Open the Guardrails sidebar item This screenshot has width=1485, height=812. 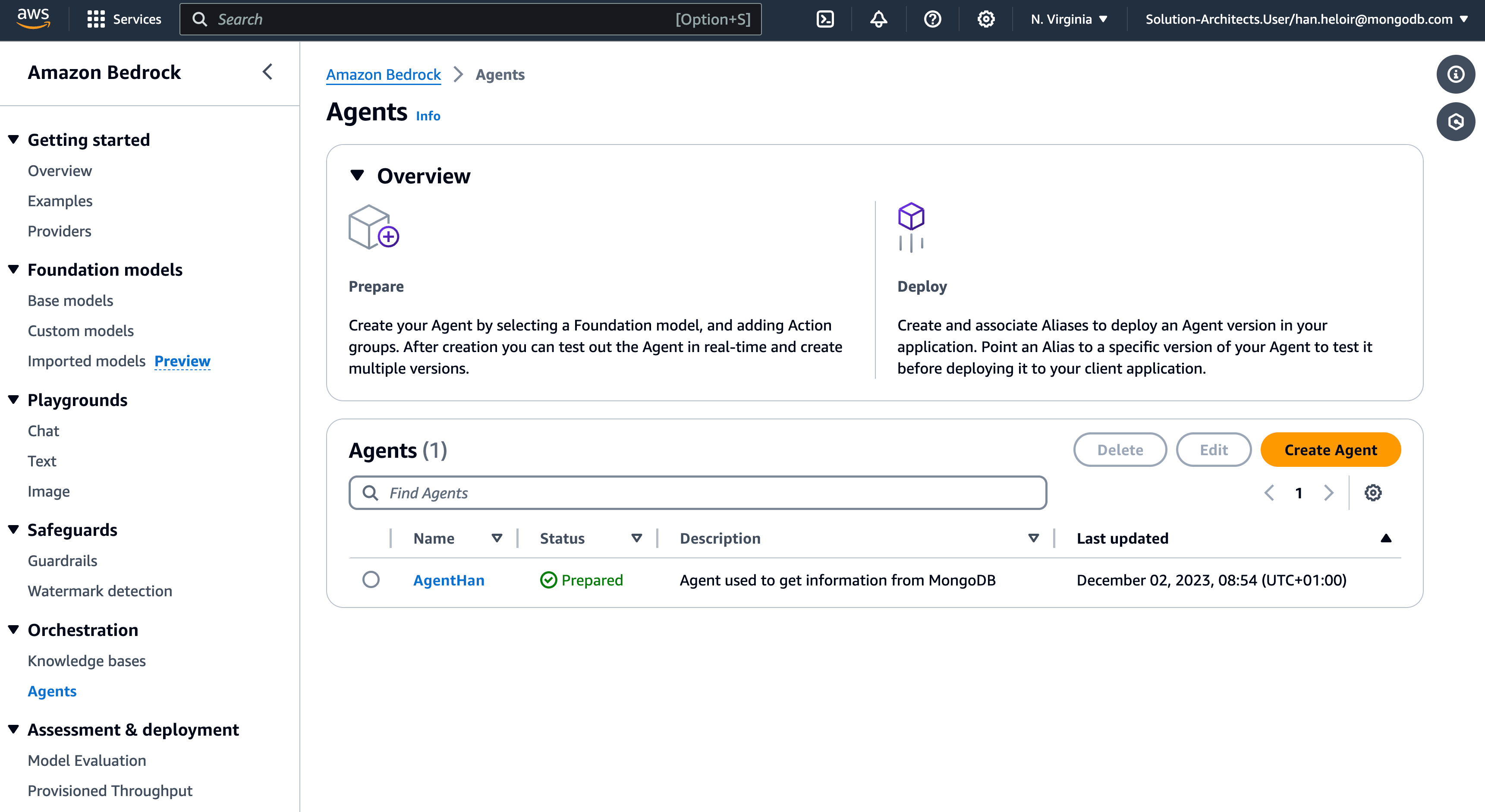click(62, 560)
